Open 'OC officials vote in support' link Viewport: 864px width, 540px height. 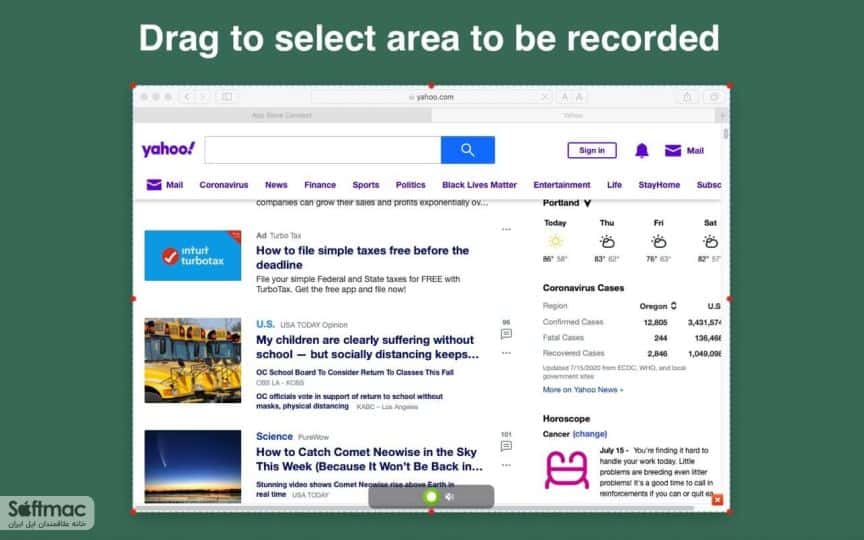tap(349, 401)
